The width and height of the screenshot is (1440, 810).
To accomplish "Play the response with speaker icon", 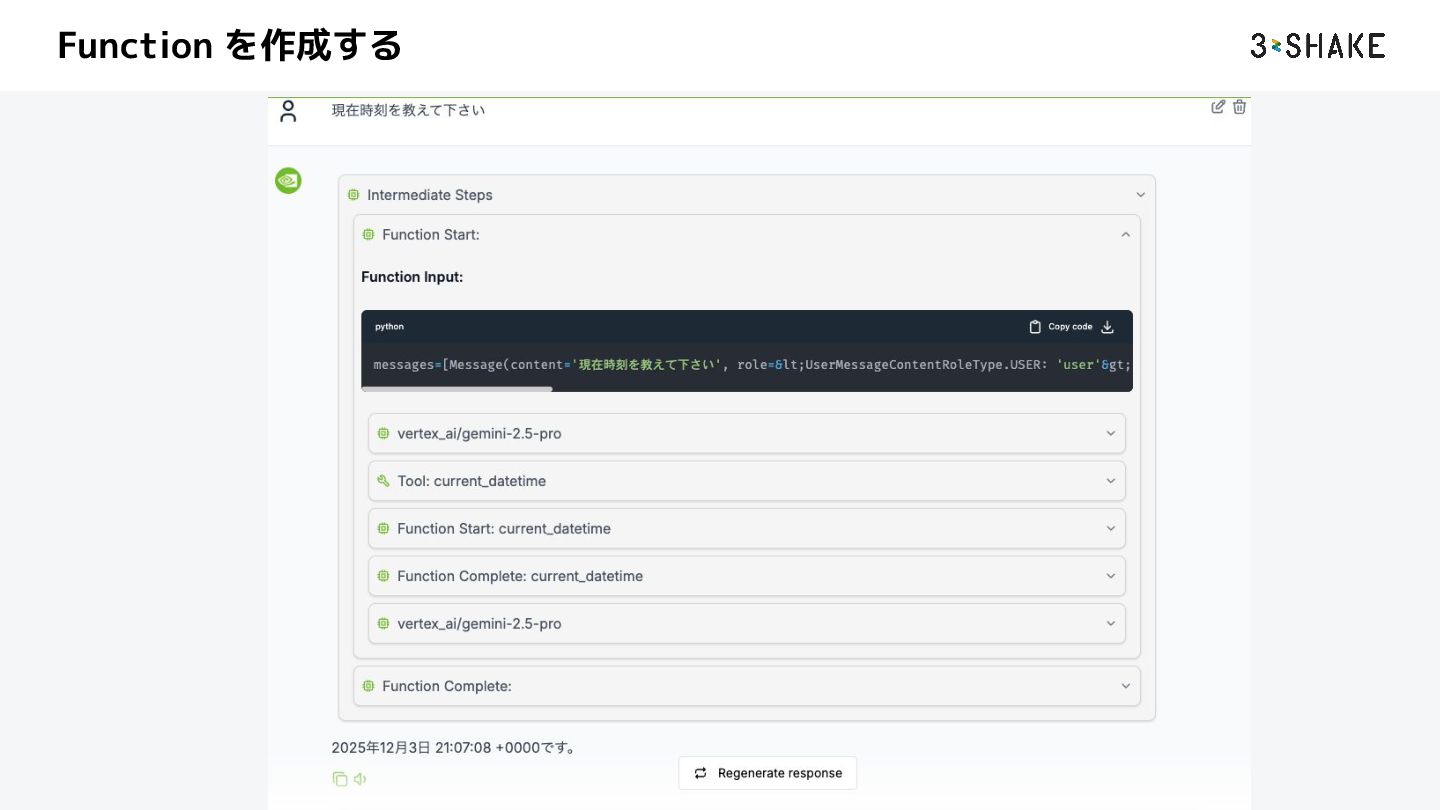I will (360, 779).
